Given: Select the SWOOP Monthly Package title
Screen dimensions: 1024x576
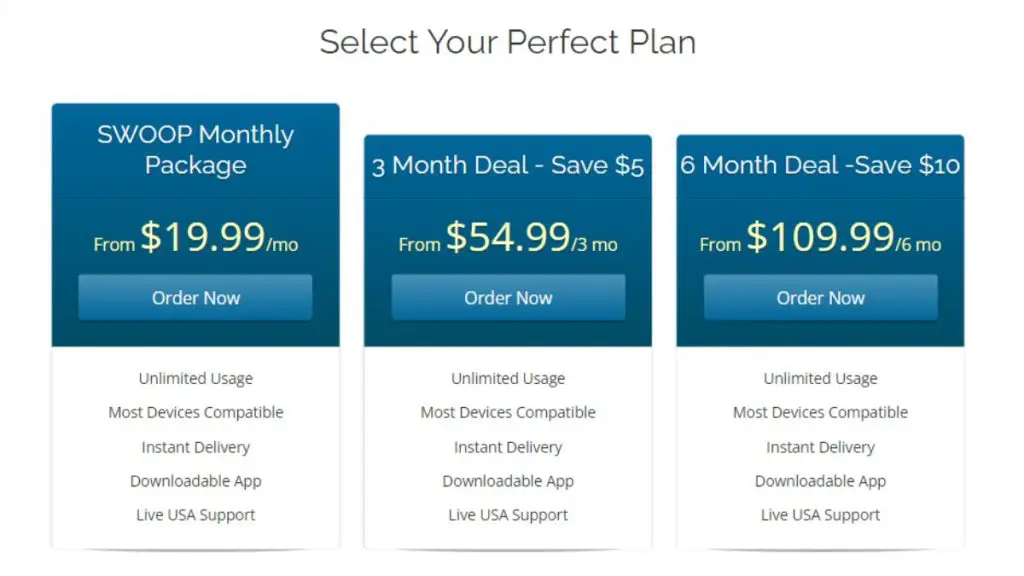Looking at the screenshot, I should pyautogui.click(x=195, y=150).
